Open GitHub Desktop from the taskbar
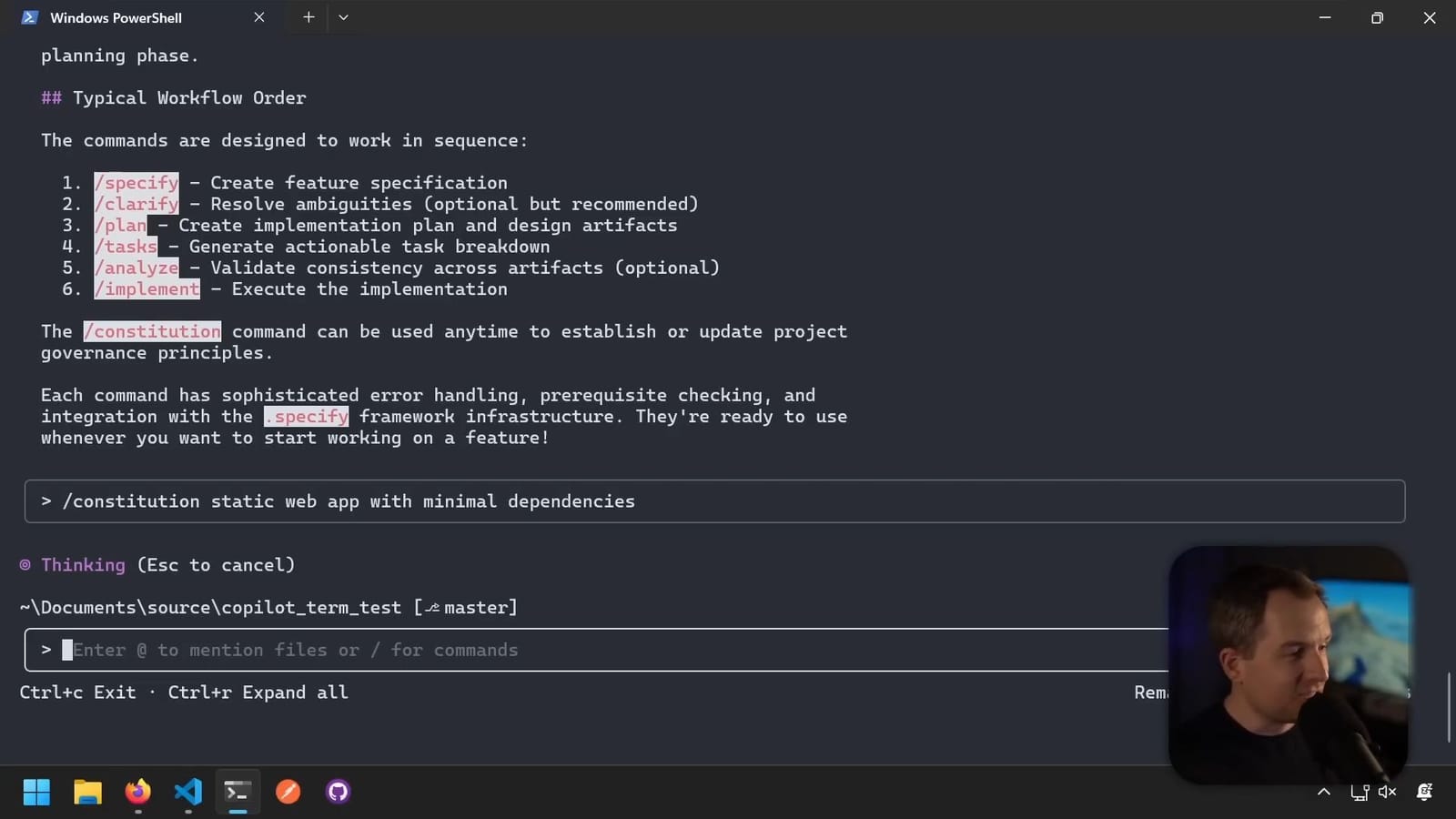The height and width of the screenshot is (819, 1456). click(x=337, y=792)
